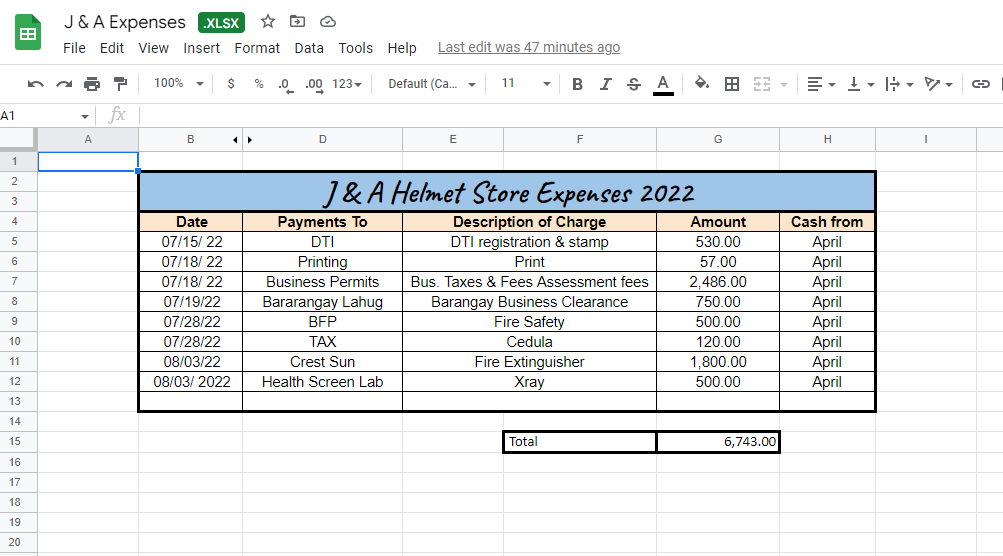The width and height of the screenshot is (1003, 556).
Task: Open vertical align dropdown
Action: click(x=860, y=84)
